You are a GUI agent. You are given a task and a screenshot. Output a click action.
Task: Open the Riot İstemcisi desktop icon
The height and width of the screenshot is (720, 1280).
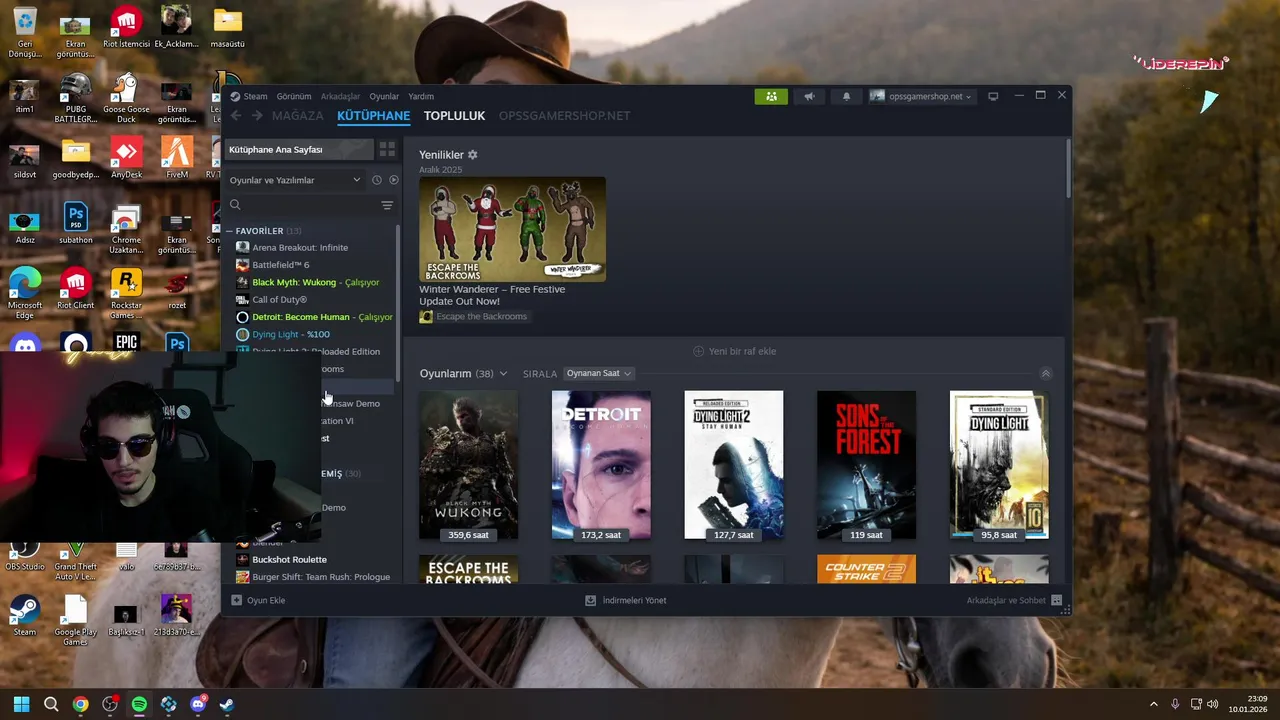(x=126, y=28)
